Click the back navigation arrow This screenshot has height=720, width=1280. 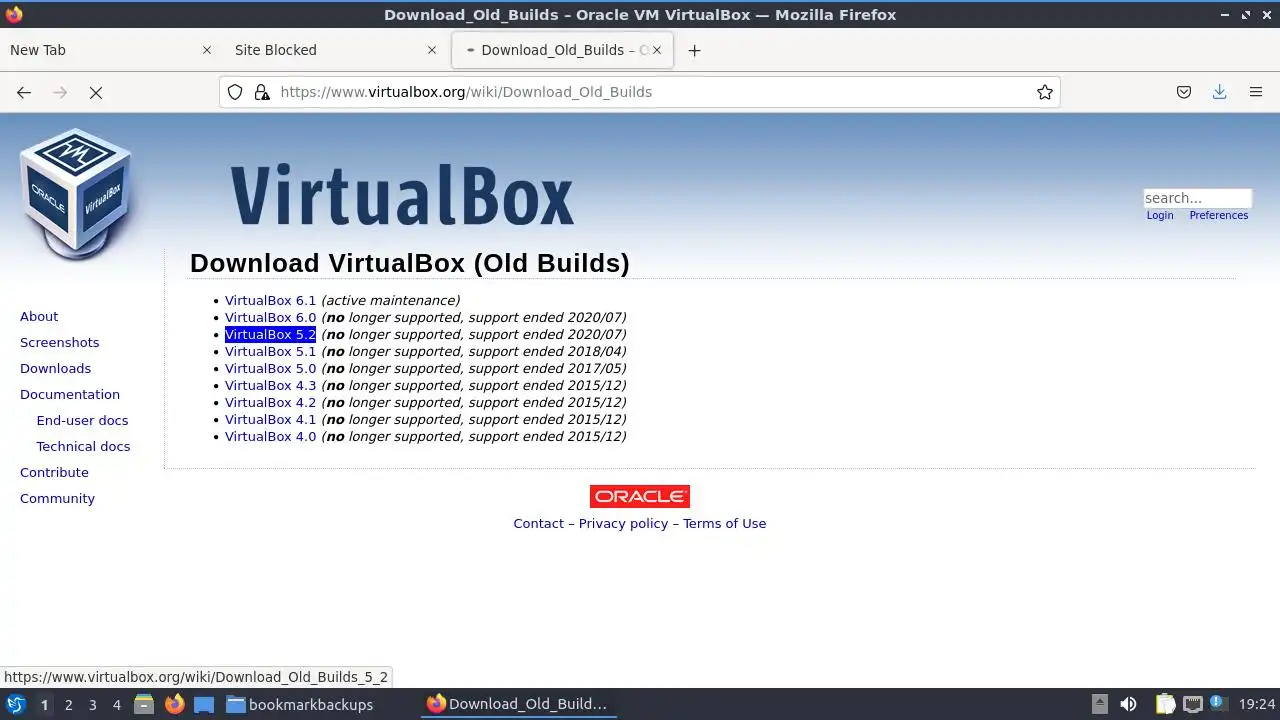[24, 92]
